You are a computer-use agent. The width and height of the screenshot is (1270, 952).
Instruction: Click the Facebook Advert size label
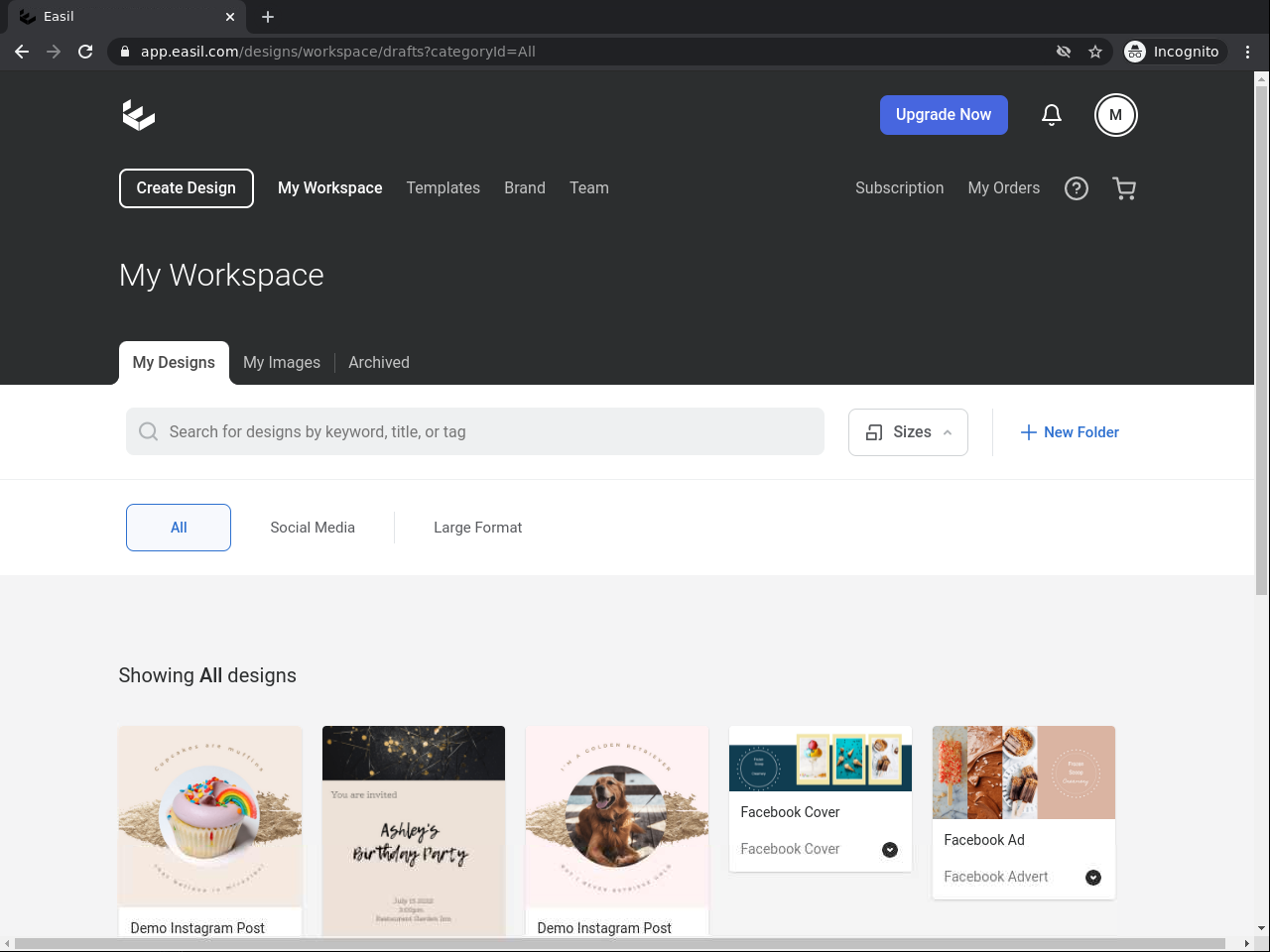pyautogui.click(x=996, y=877)
